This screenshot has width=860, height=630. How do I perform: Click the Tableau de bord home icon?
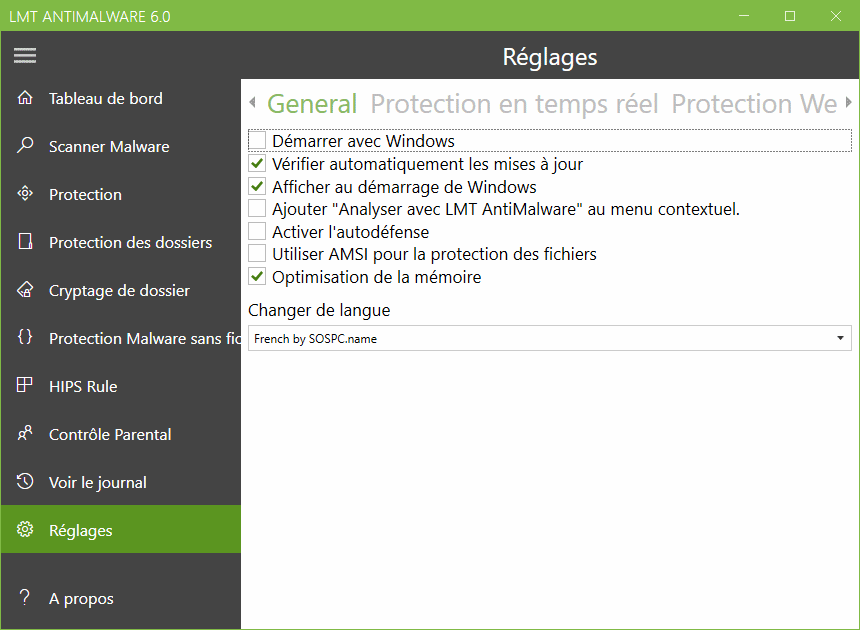tap(25, 98)
